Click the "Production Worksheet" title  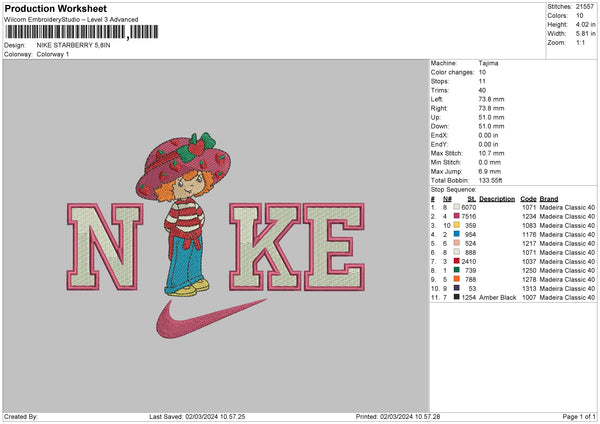tap(55, 8)
